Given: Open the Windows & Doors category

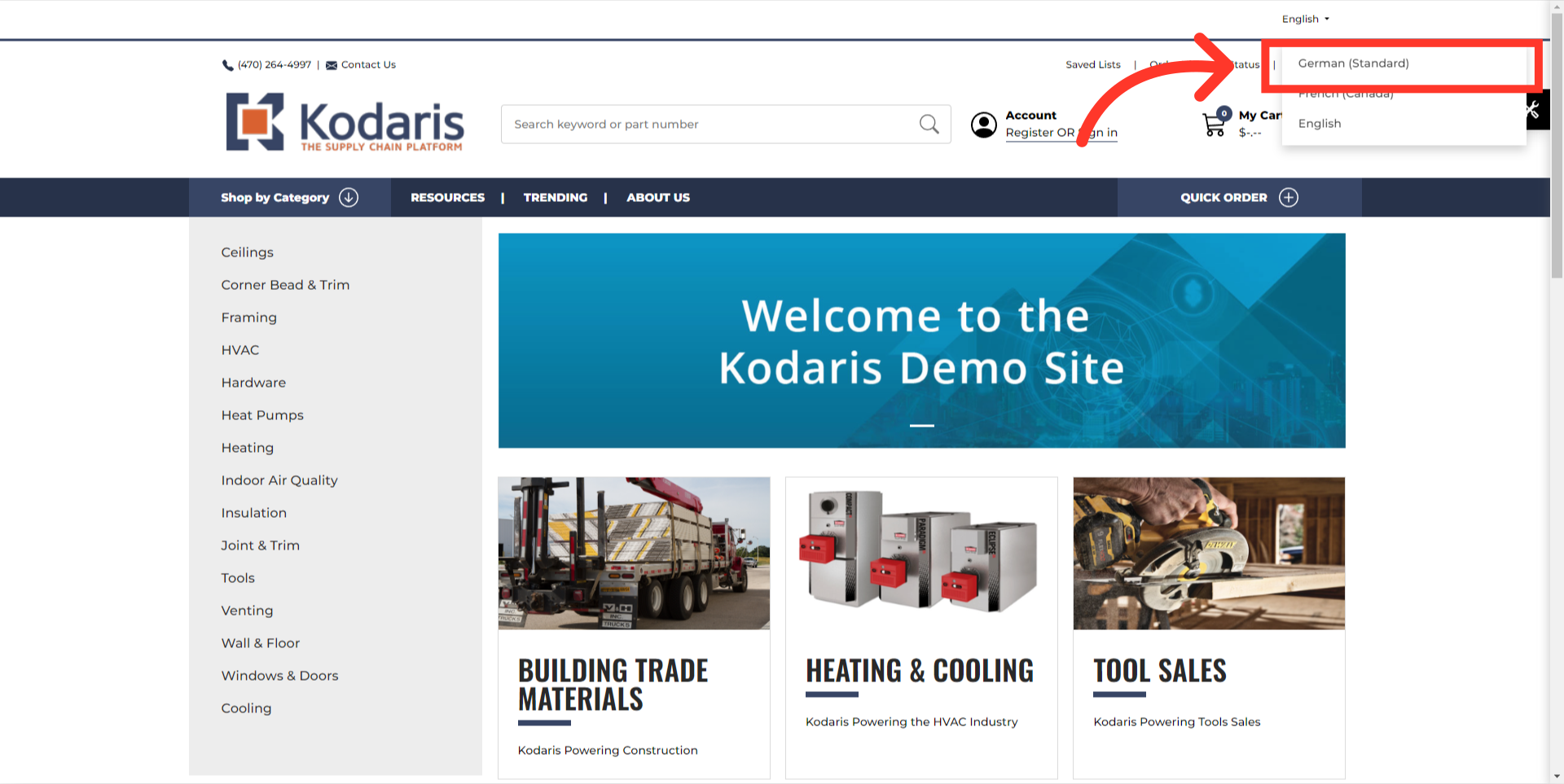Looking at the screenshot, I should [x=279, y=676].
